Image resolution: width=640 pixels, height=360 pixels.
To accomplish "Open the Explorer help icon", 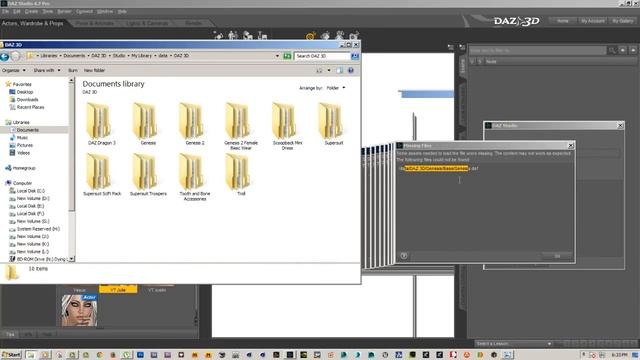I will click(351, 71).
